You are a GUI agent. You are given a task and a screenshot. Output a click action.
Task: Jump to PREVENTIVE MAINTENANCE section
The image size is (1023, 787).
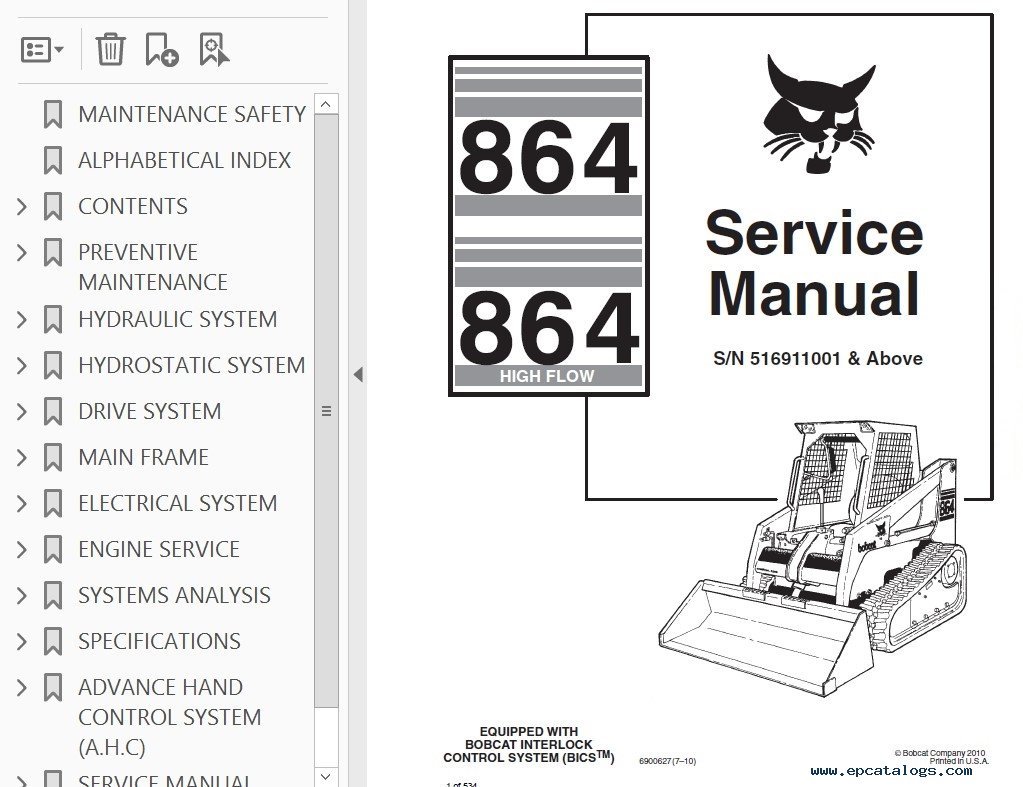153,267
